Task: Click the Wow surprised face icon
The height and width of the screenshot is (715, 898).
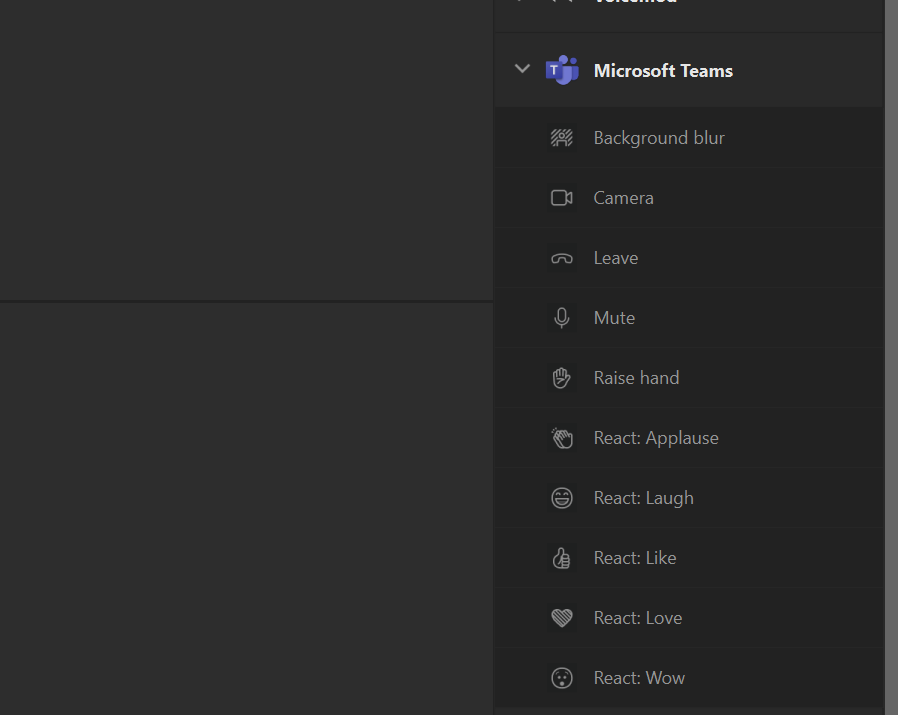Action: tap(562, 678)
